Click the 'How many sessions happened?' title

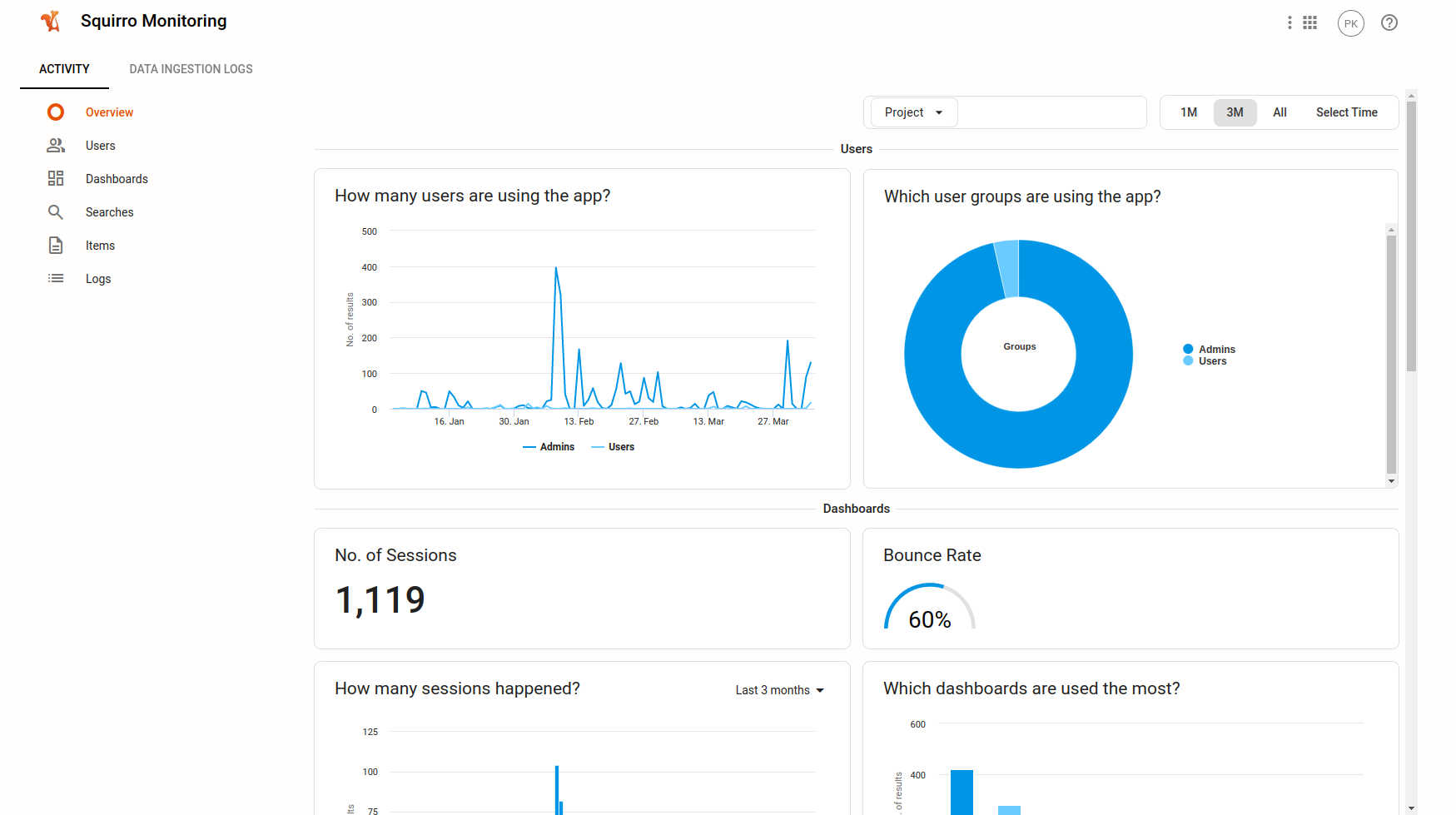[x=457, y=688]
